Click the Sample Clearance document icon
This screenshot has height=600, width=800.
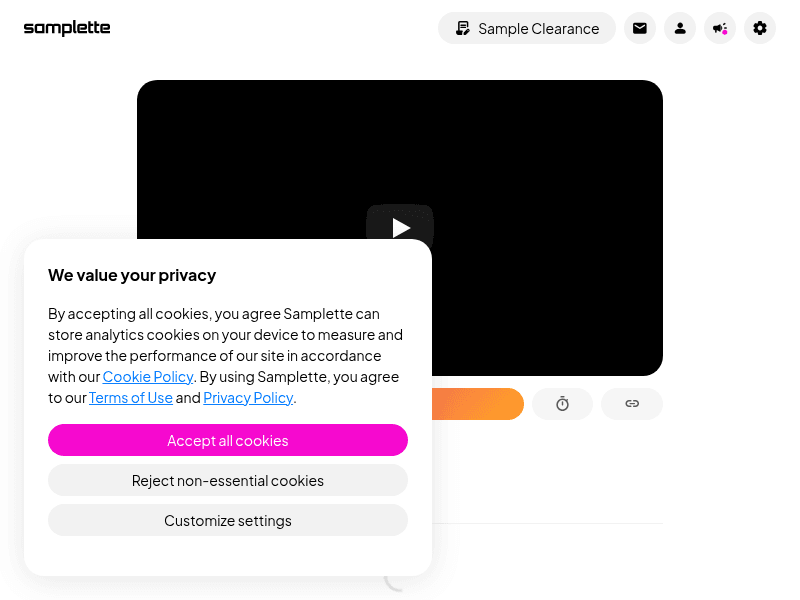463,29
